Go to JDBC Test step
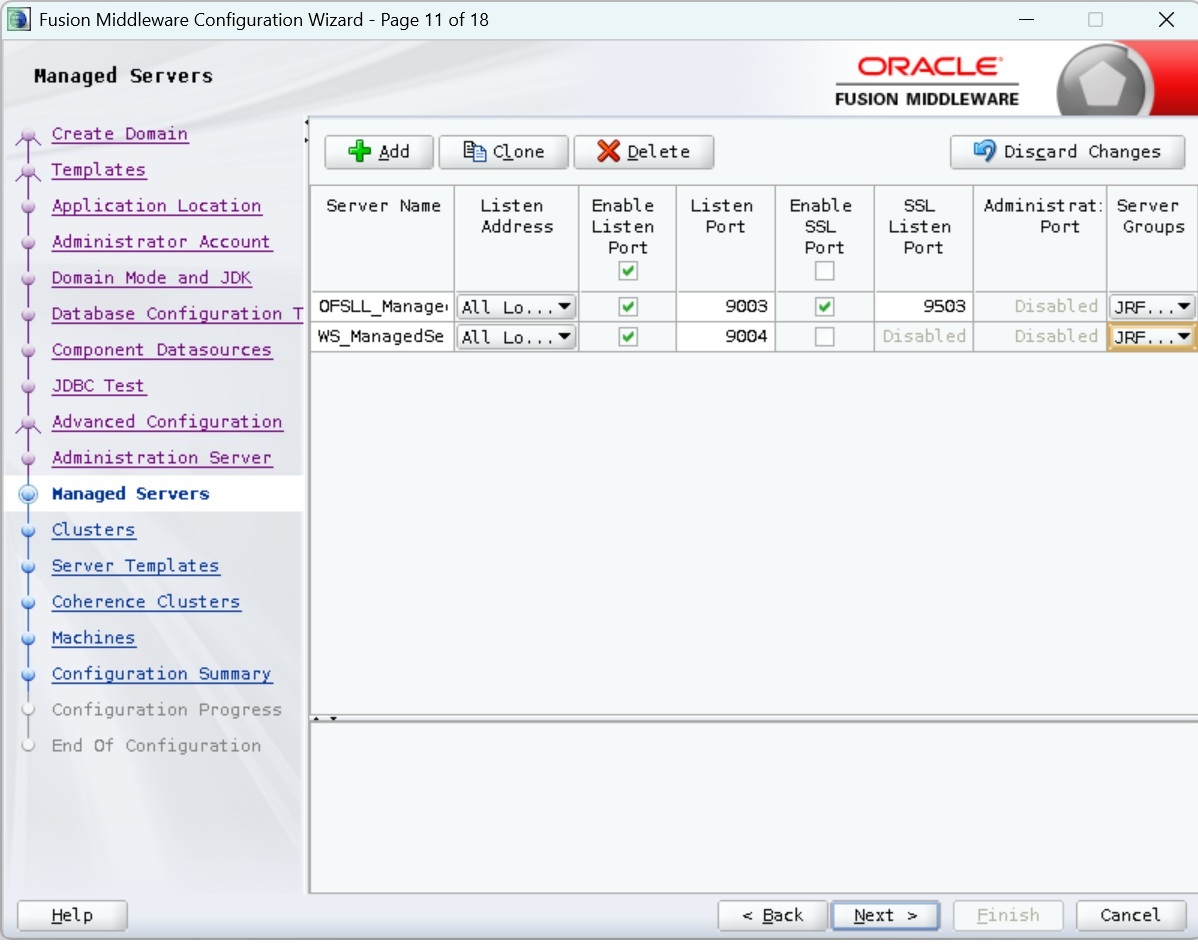Image resolution: width=1198 pixels, height=944 pixels. point(98,385)
